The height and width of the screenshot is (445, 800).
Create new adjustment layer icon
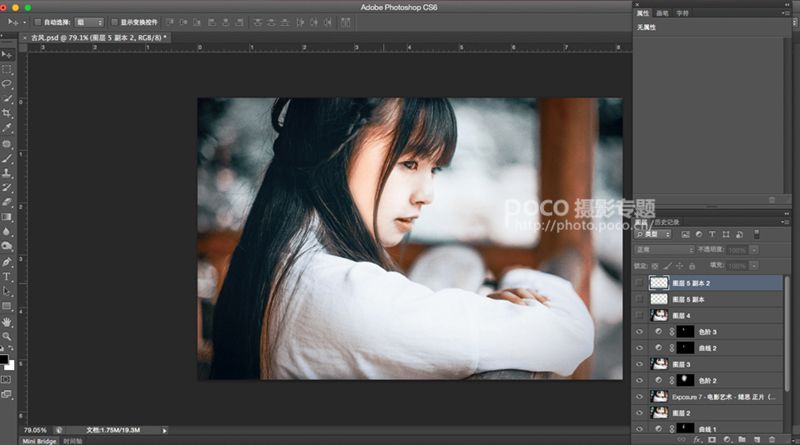(727, 439)
